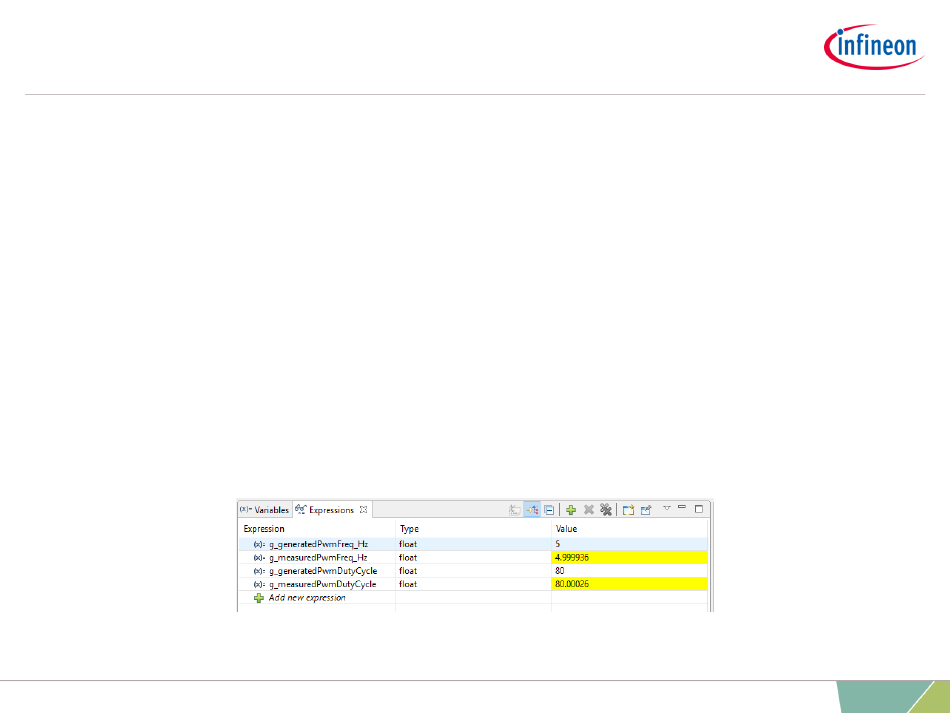Image resolution: width=950 pixels, height=713 pixels.
Task: Click the Remove All Expressions double-X icon
Action: click(606, 510)
